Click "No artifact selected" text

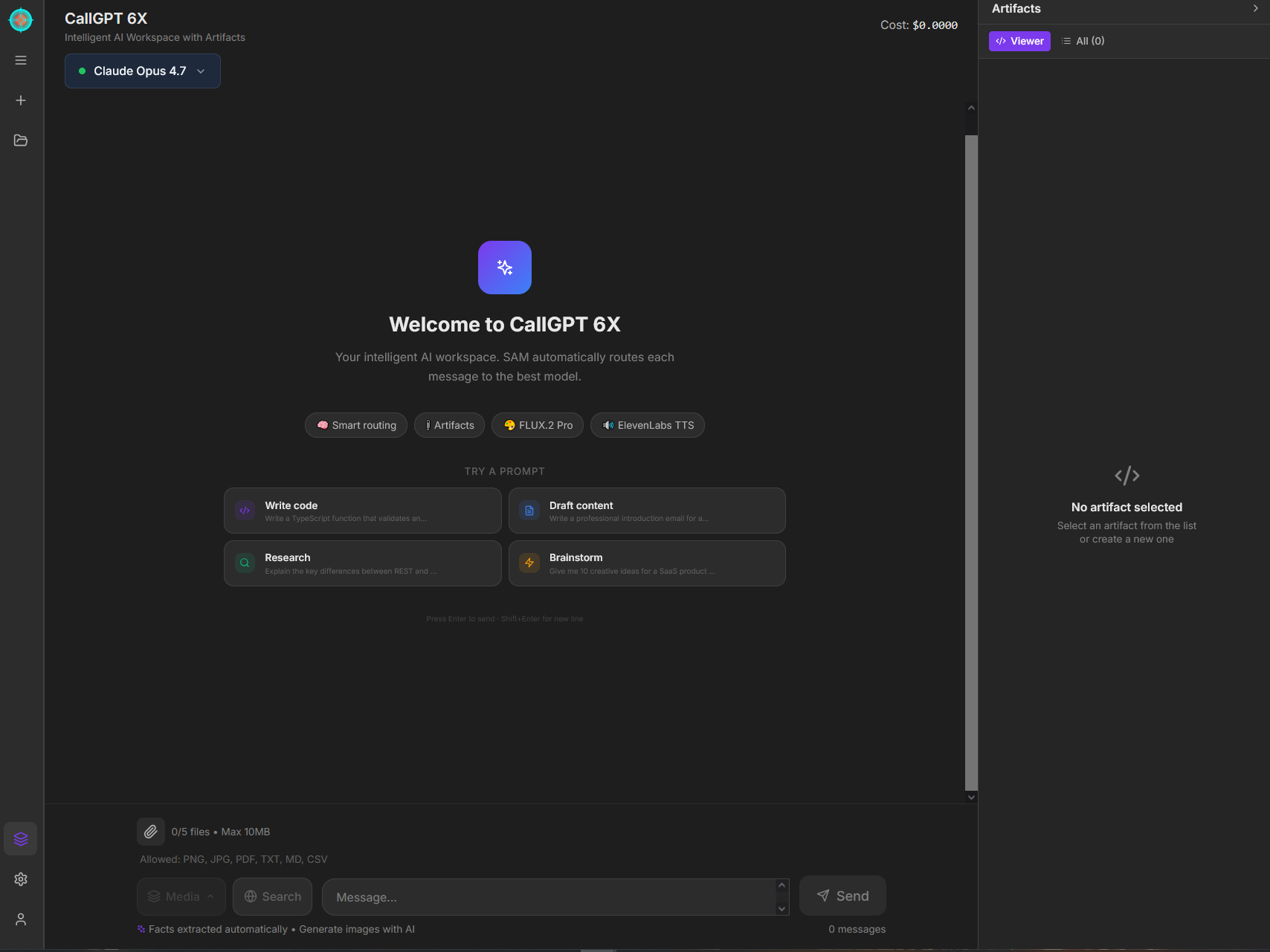(1126, 507)
